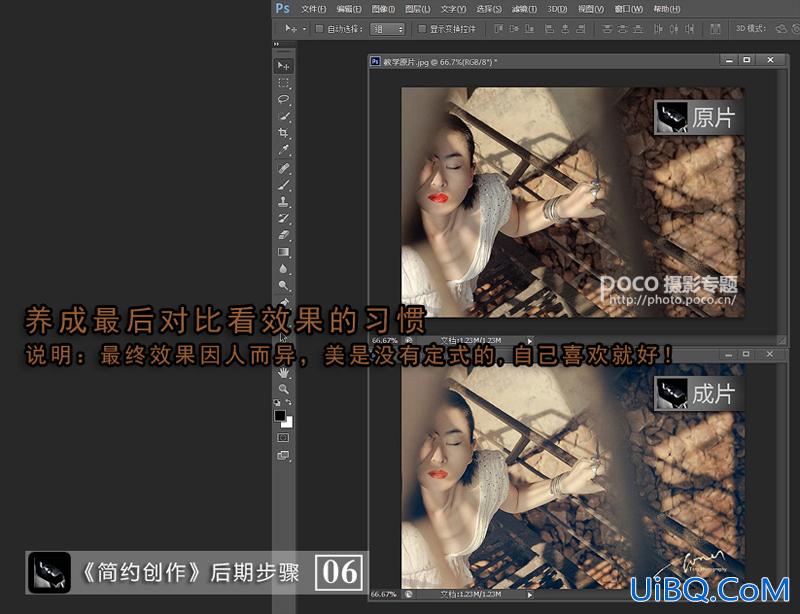800x614 pixels.
Task: Select the Eyedropper tool
Action: click(283, 150)
